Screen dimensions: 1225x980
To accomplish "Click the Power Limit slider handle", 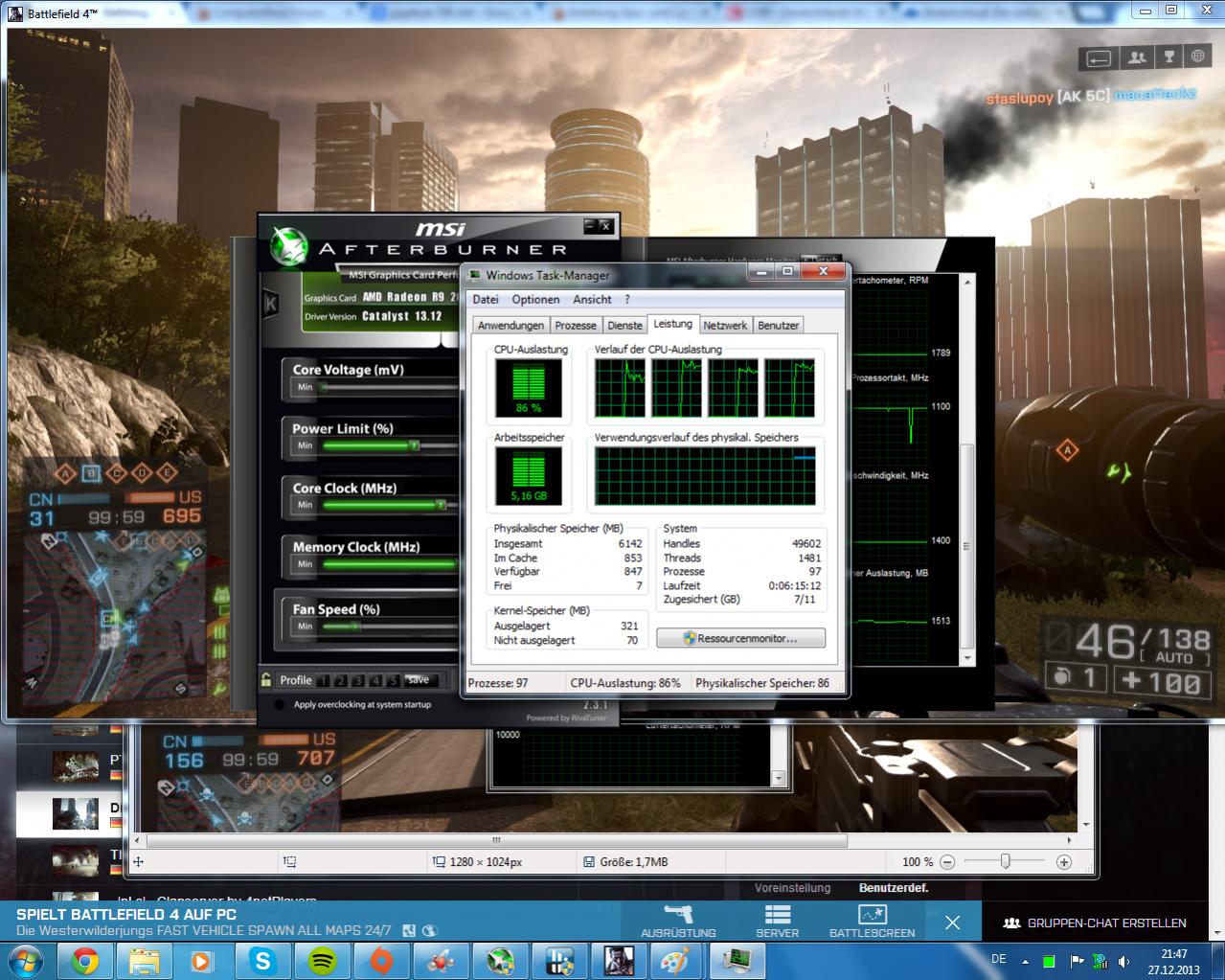I will pyautogui.click(x=414, y=445).
